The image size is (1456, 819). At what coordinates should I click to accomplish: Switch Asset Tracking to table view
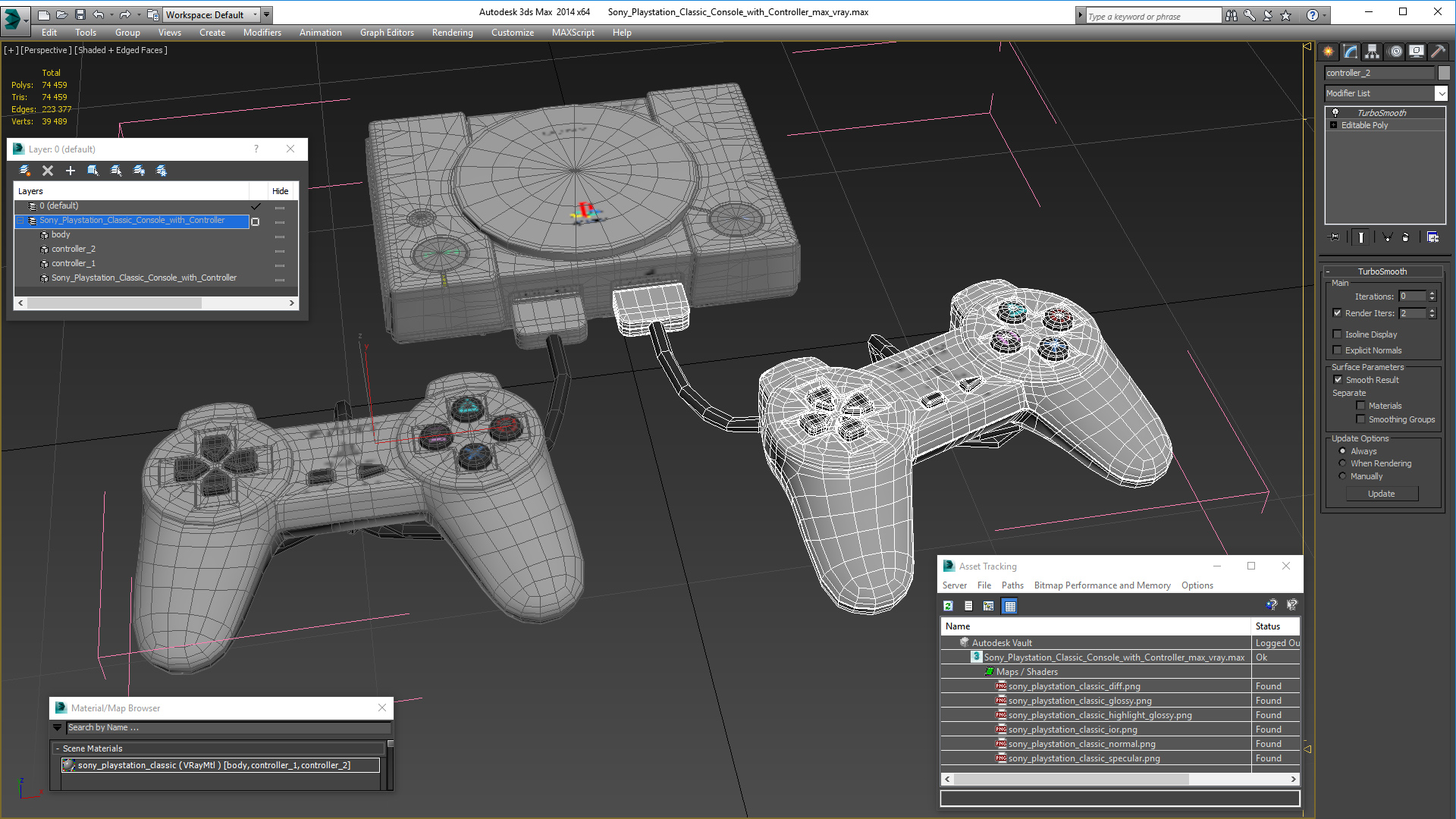pyautogui.click(x=1009, y=606)
